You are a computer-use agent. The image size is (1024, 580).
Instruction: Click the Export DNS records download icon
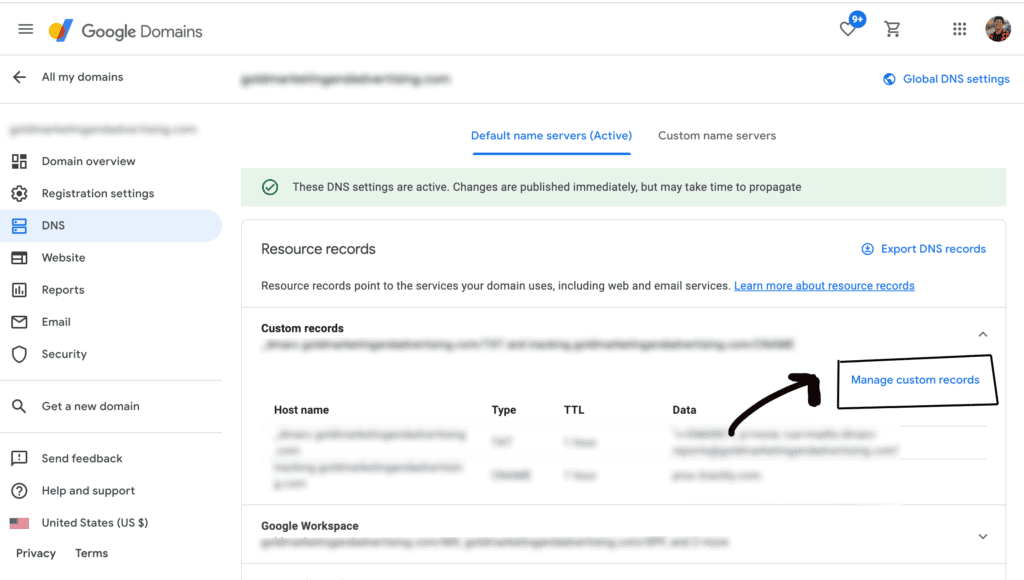(867, 249)
